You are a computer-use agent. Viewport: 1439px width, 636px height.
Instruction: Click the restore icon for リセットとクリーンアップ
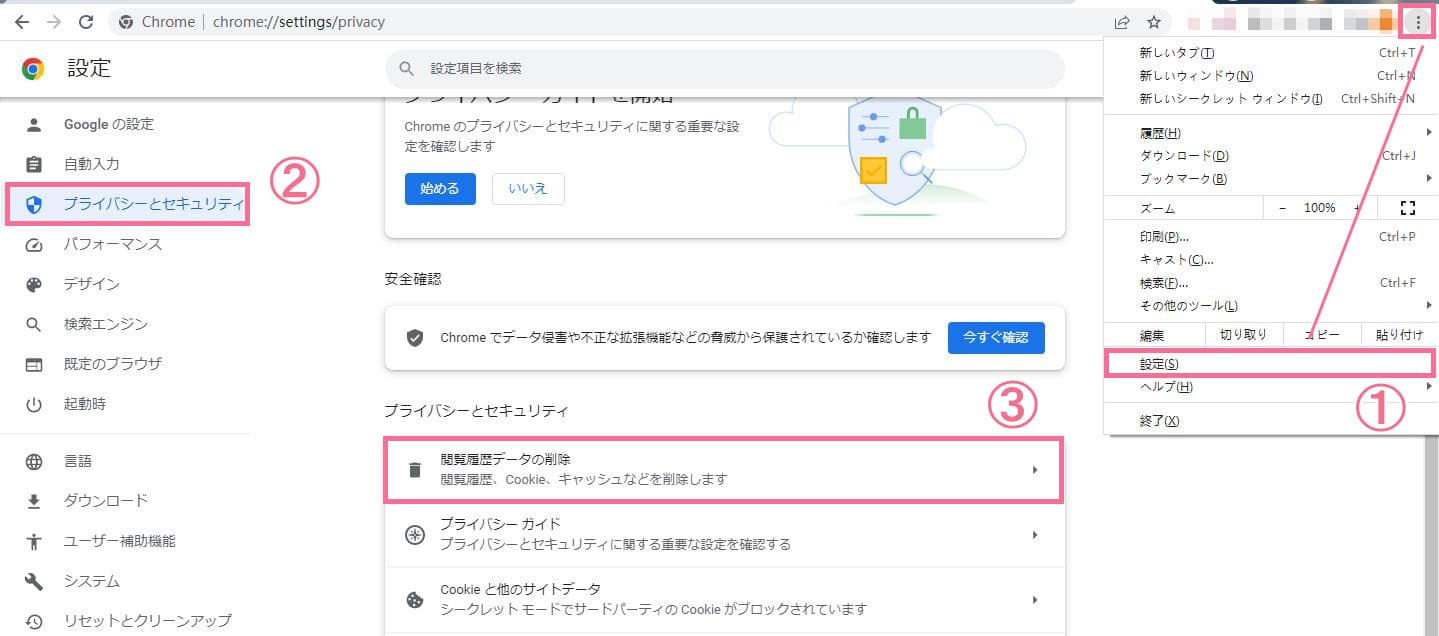[x=34, y=621]
